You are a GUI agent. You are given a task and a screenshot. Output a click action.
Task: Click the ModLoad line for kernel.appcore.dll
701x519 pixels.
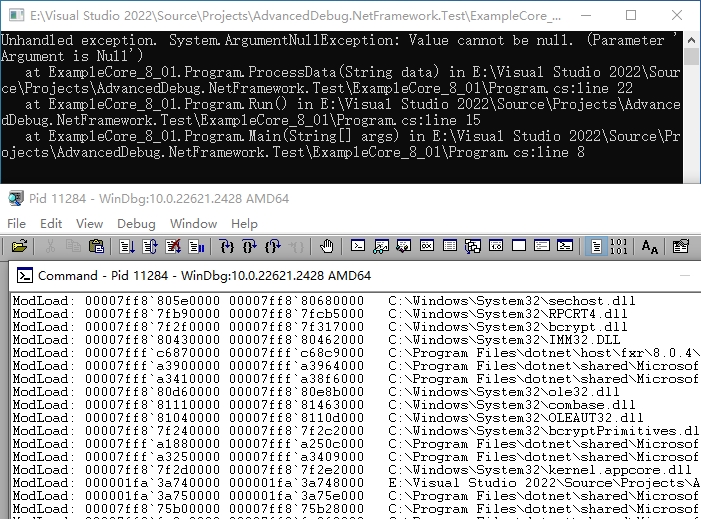click(x=352, y=469)
